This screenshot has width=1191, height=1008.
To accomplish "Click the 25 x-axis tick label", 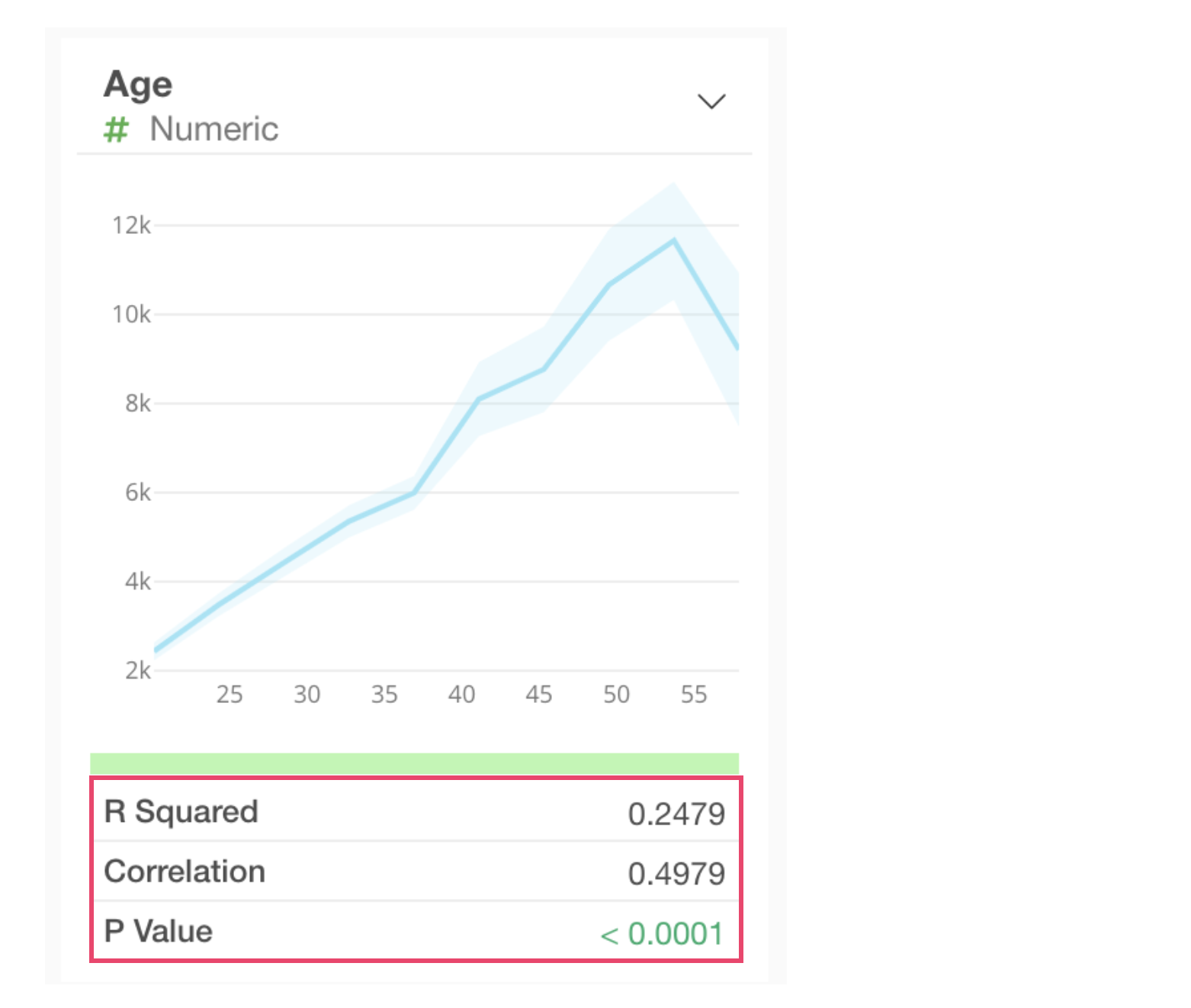I will [x=230, y=695].
